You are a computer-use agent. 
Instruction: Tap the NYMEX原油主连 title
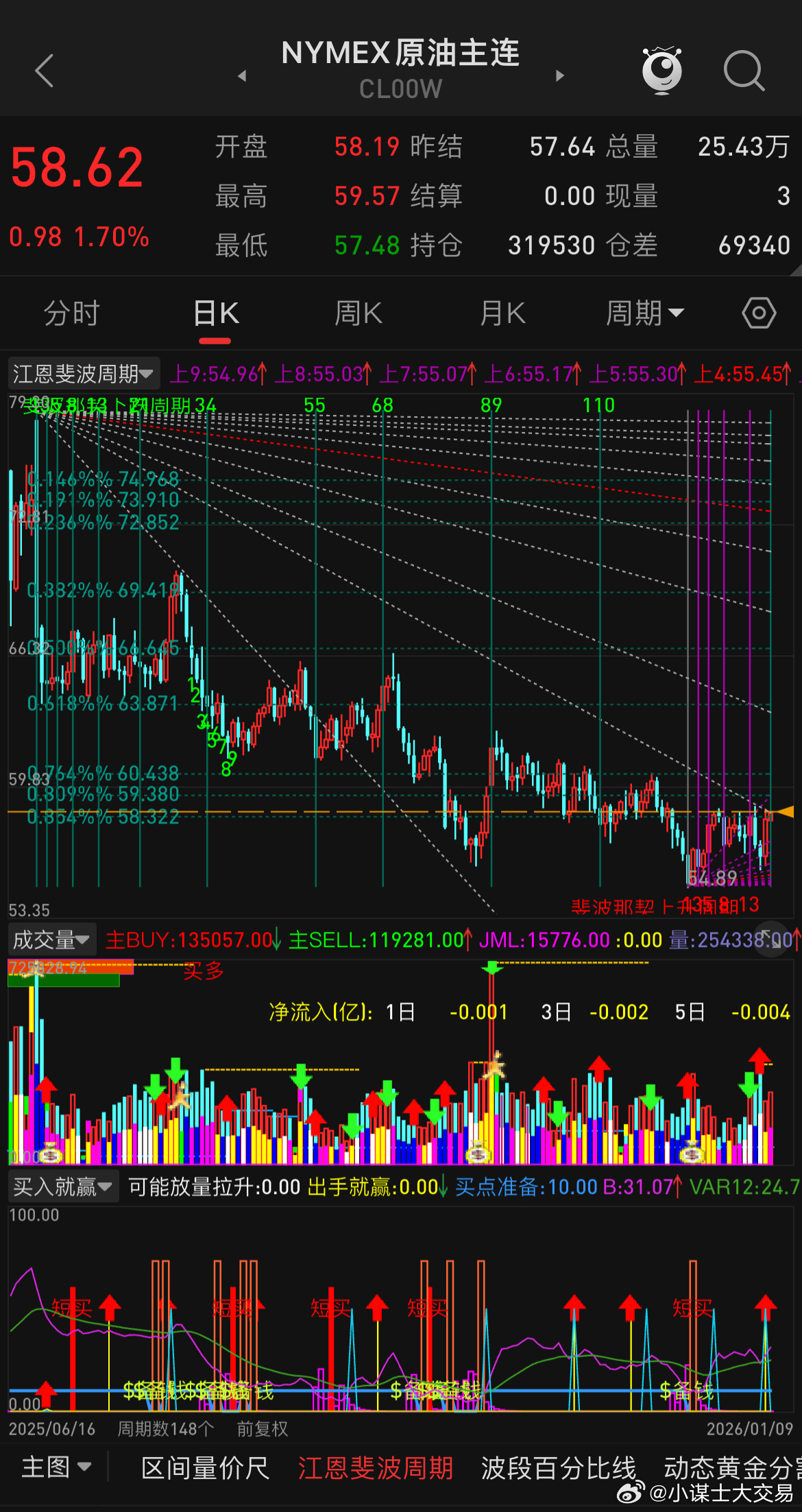(401, 53)
